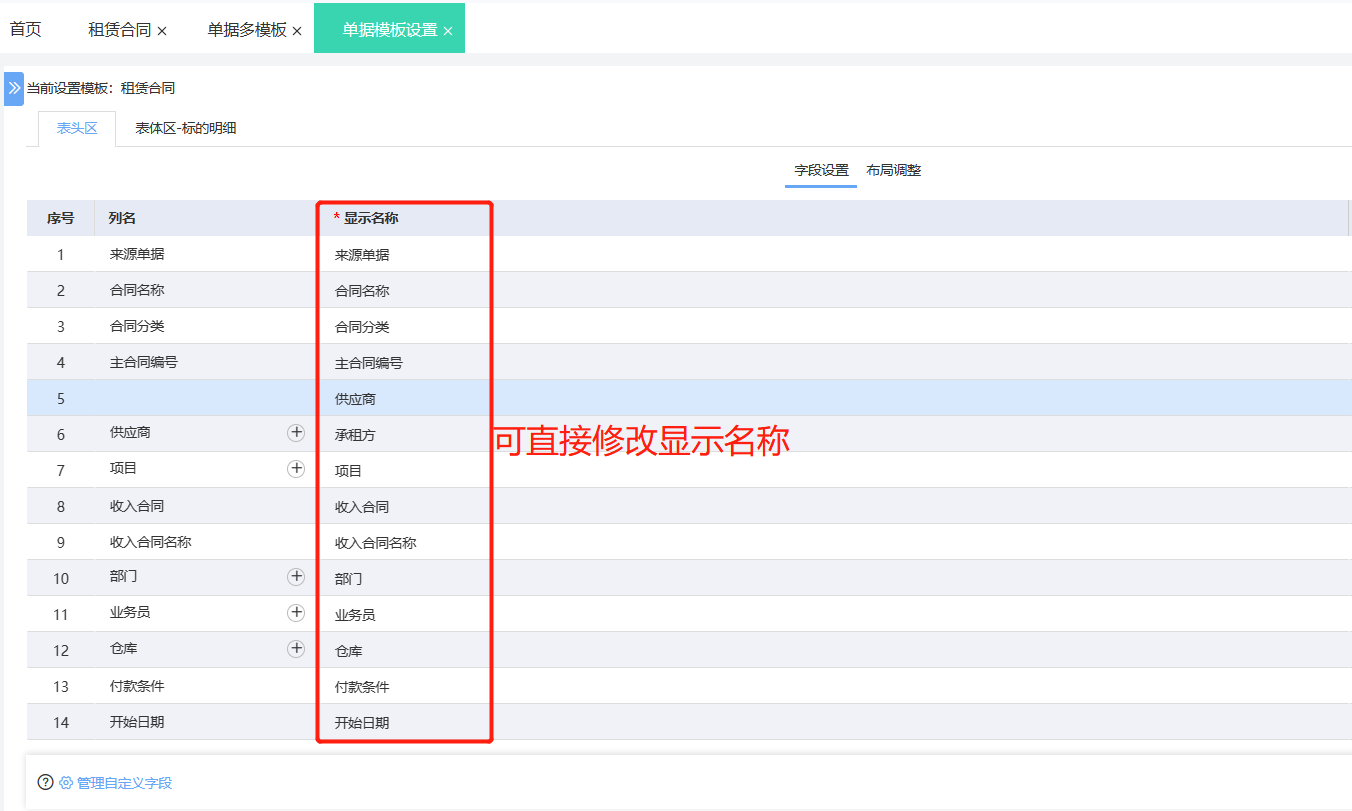Open 管理自定义字段 link
This screenshot has height=811, width=1352.
click(x=124, y=783)
